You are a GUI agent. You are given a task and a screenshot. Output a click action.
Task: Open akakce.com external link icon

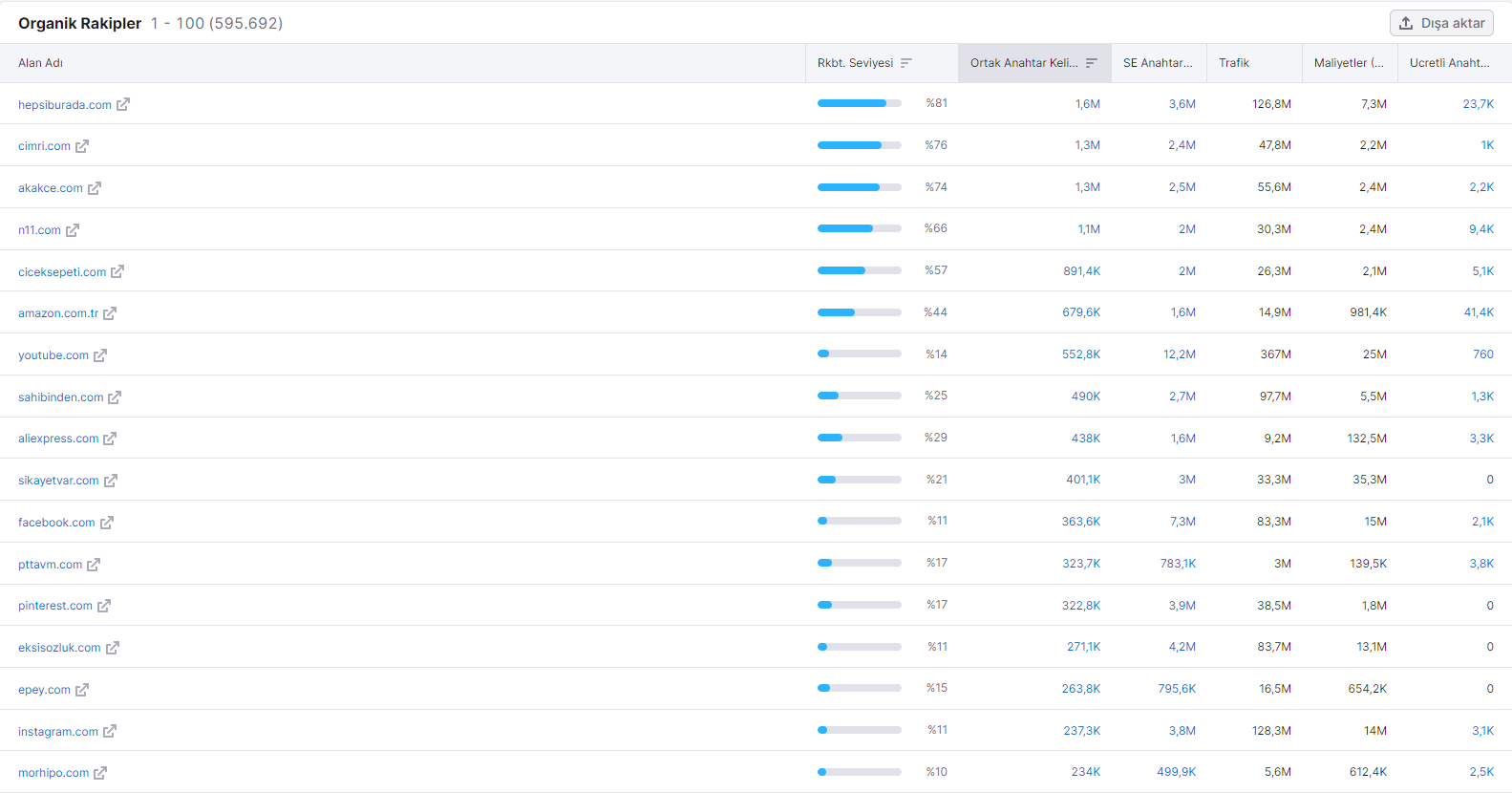95,188
